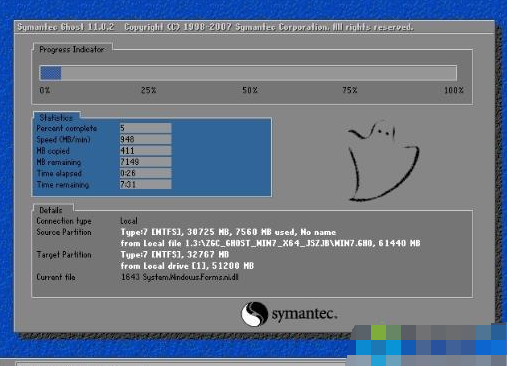Click the Symantec Ghost 11.0.2 title bar
Viewport: 507px width, 366px height.
point(254,27)
